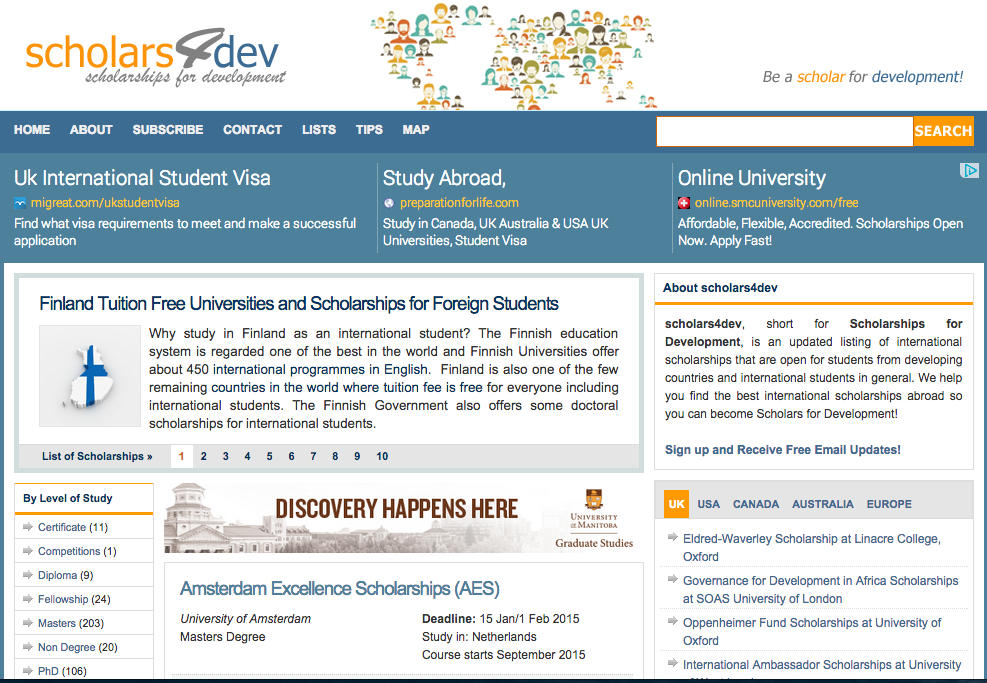Viewport: 987px width, 683px height.
Task: Click the arrow icon beside Masters
Action: (x=28, y=623)
